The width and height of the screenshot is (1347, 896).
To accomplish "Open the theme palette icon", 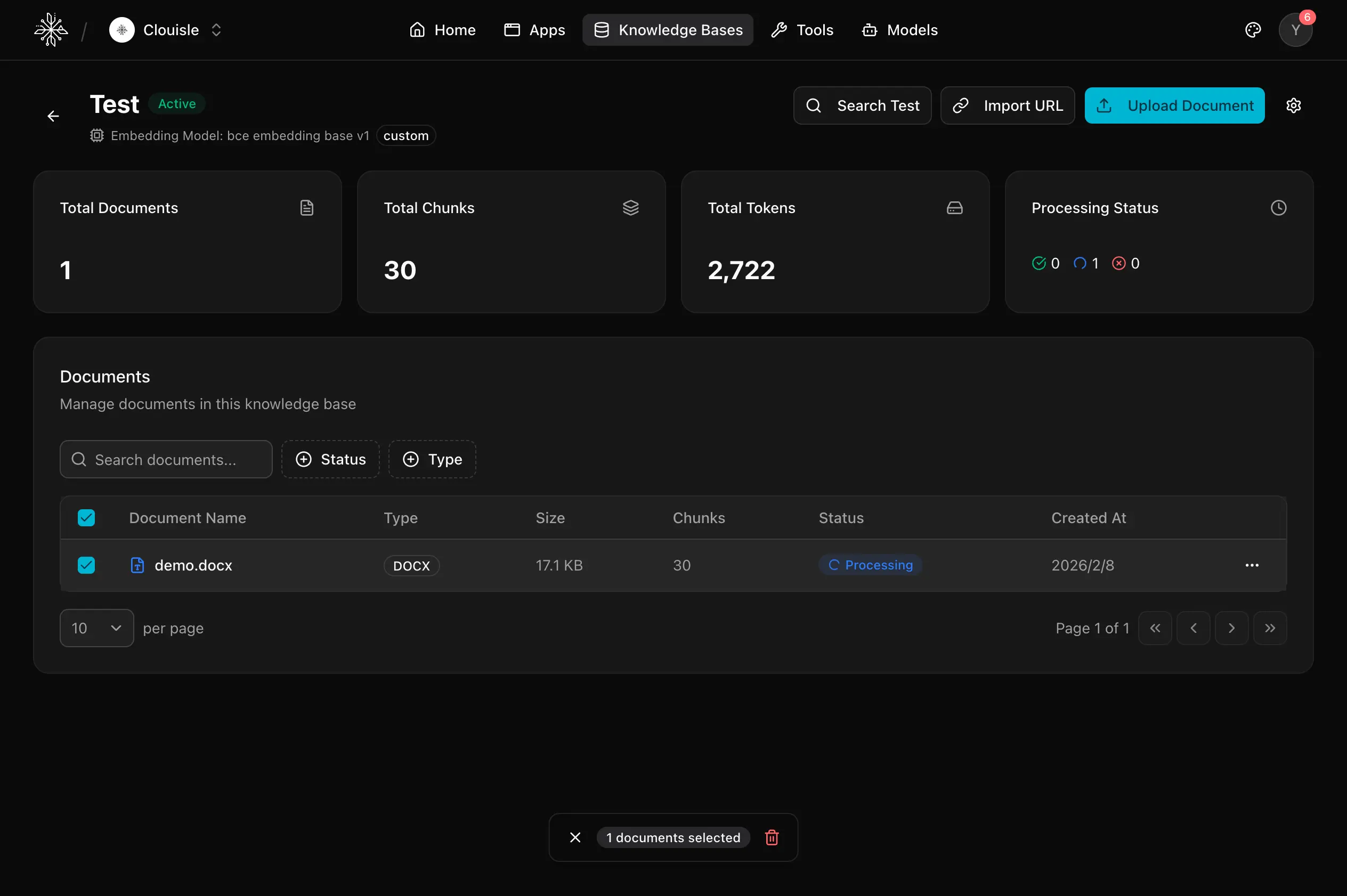I will (1253, 30).
